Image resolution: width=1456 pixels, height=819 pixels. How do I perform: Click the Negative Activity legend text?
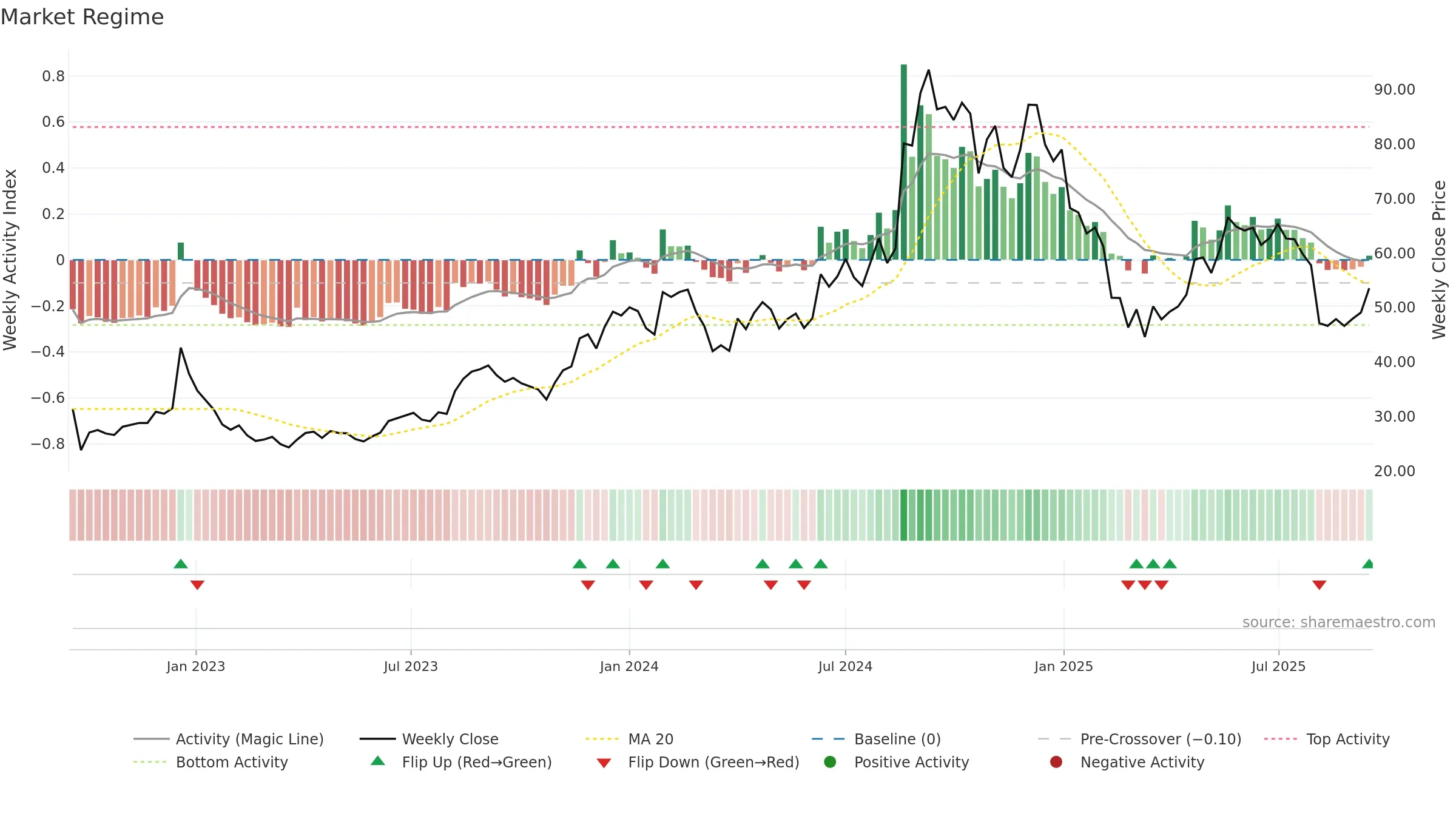click(1142, 762)
